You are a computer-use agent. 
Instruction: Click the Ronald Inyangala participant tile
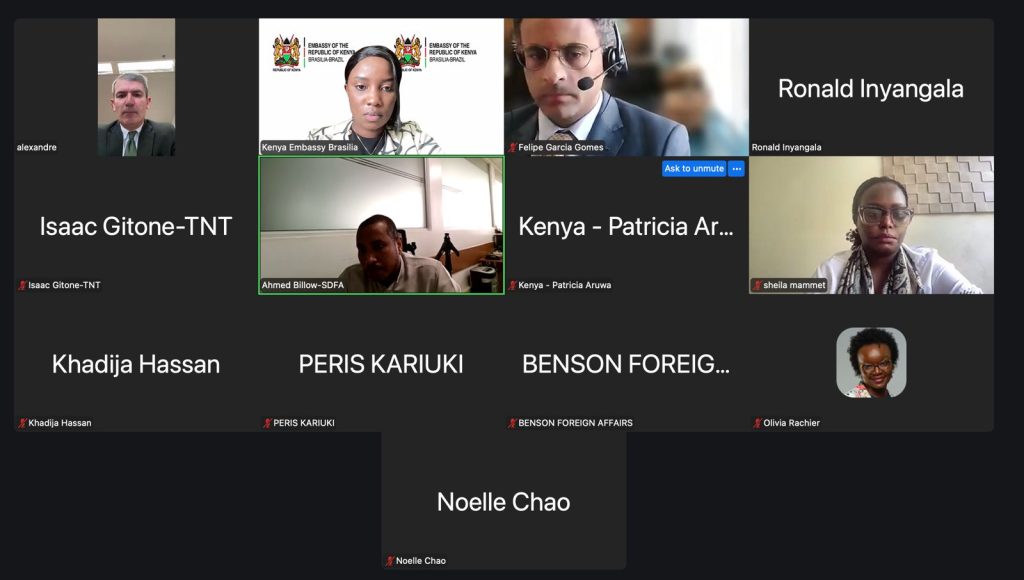click(x=871, y=87)
